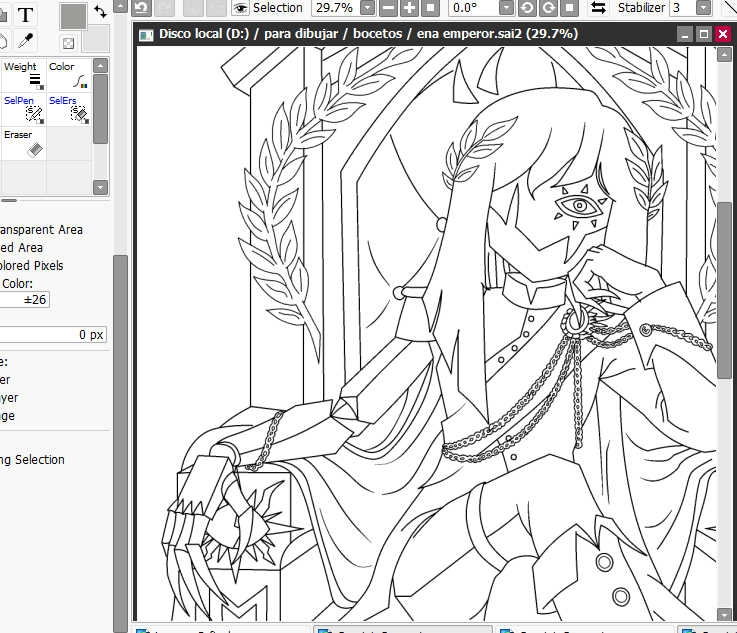Toggle the transparent color checker button
This screenshot has height=633, width=737.
click(69, 44)
